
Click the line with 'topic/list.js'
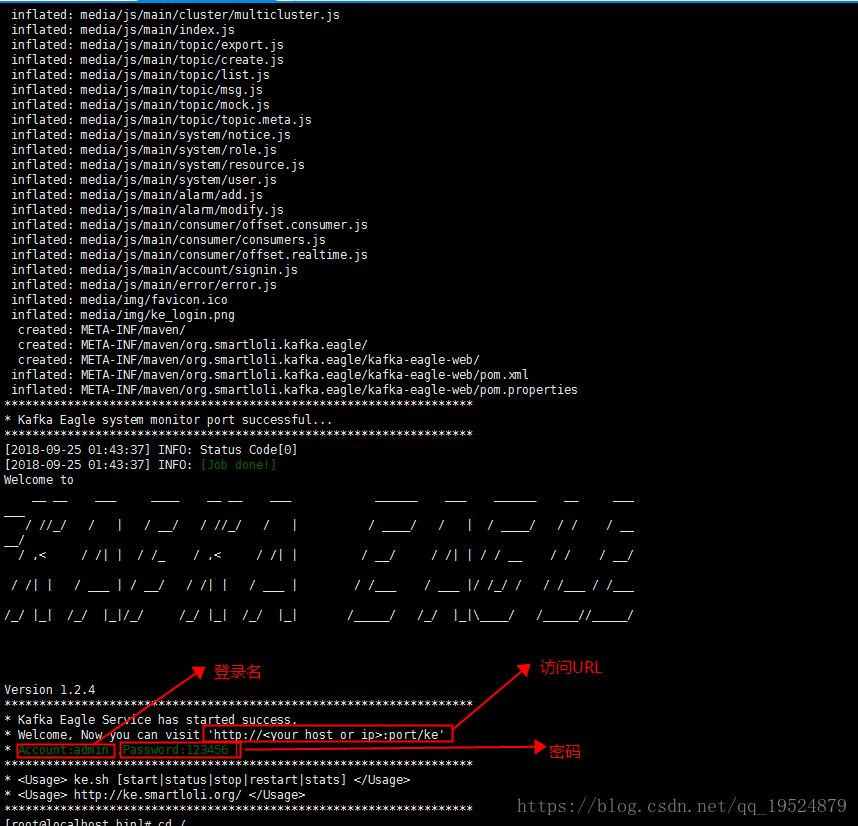click(140, 75)
